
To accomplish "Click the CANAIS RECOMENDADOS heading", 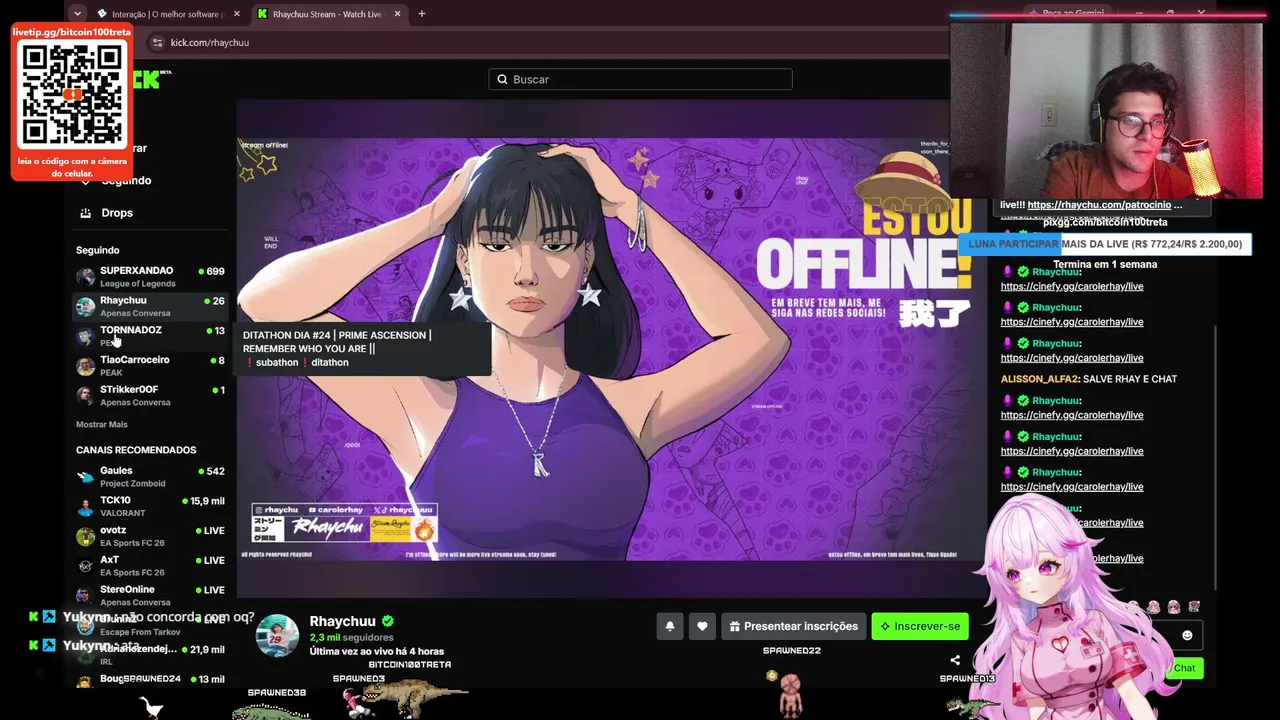I will click(x=136, y=450).
